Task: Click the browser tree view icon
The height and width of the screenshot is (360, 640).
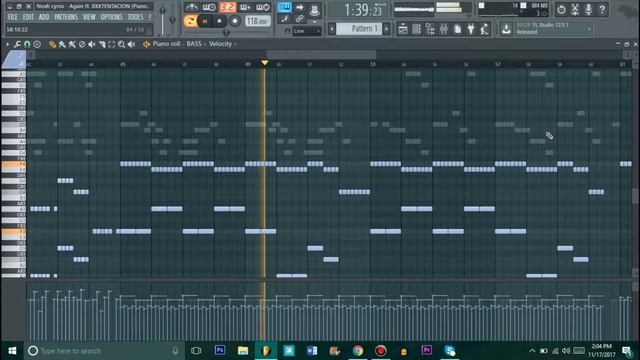Action: (430, 29)
